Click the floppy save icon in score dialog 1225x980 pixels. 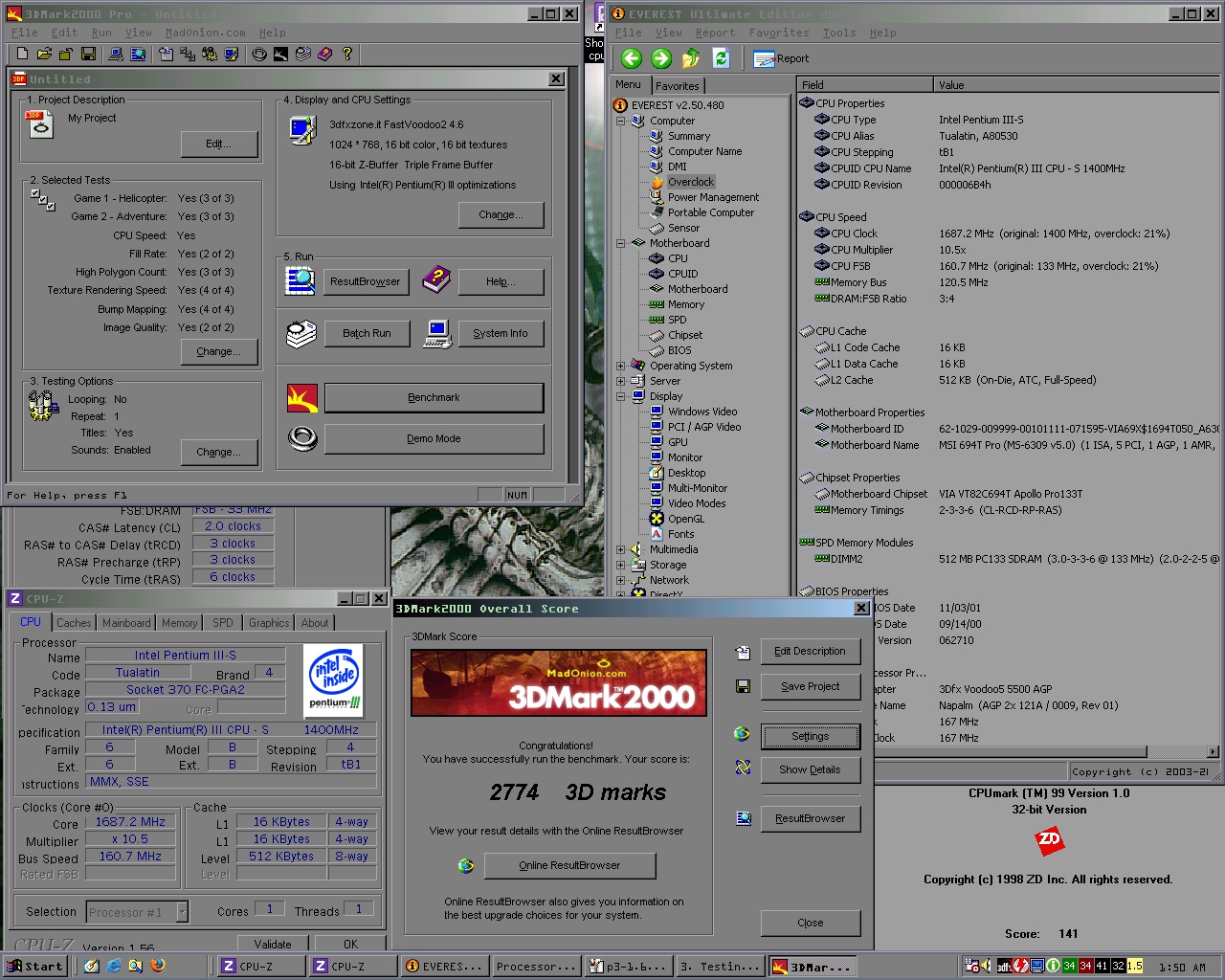pos(743,686)
